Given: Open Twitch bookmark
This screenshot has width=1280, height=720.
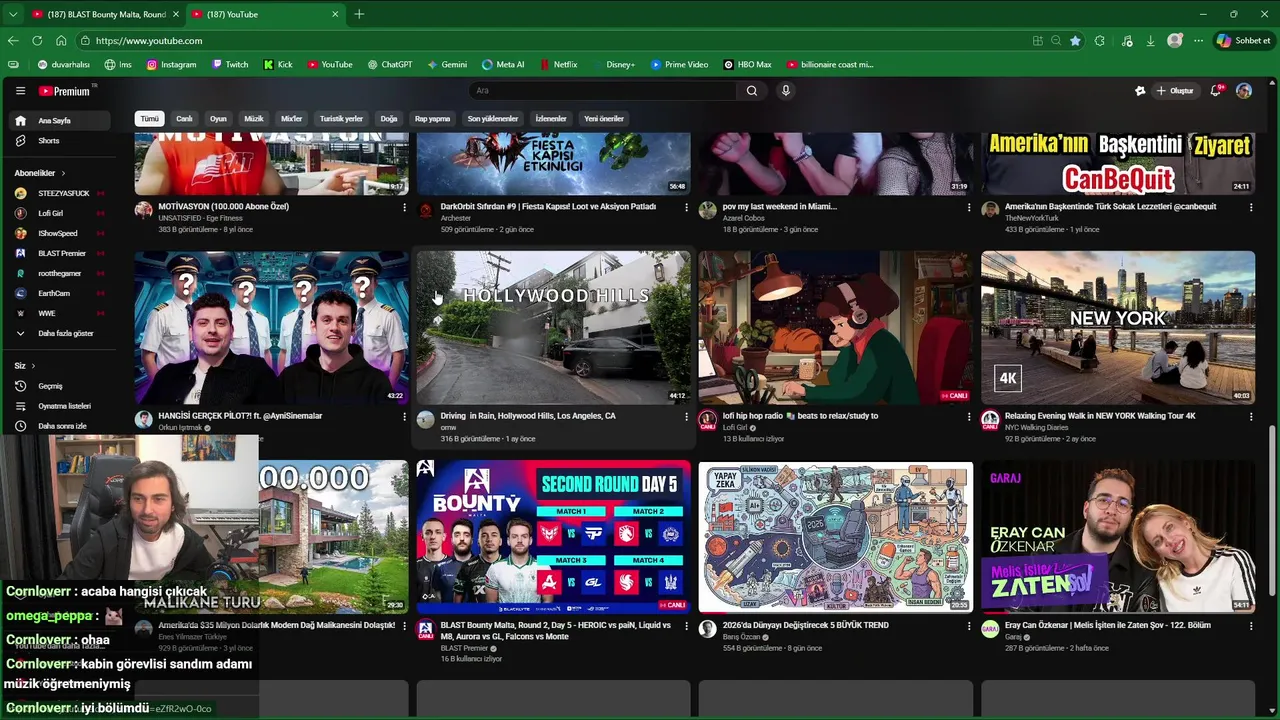Looking at the screenshot, I should tap(230, 65).
